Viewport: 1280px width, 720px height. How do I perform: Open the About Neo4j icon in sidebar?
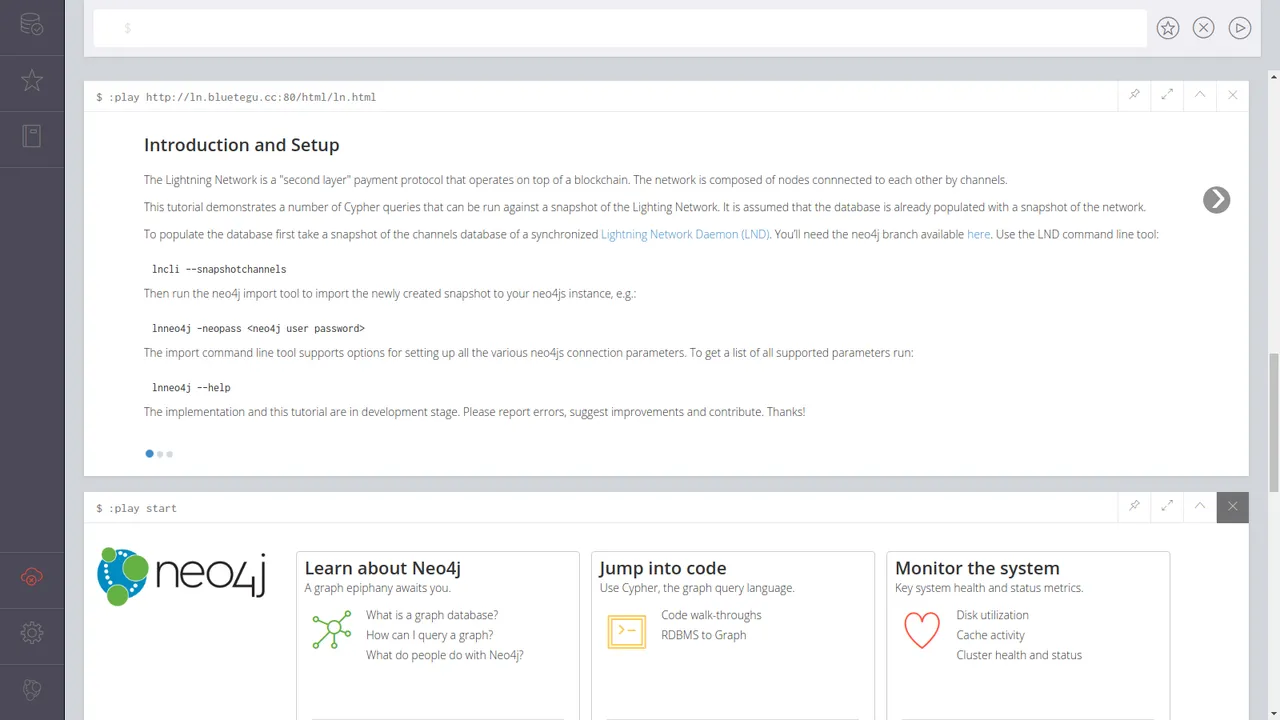32,689
